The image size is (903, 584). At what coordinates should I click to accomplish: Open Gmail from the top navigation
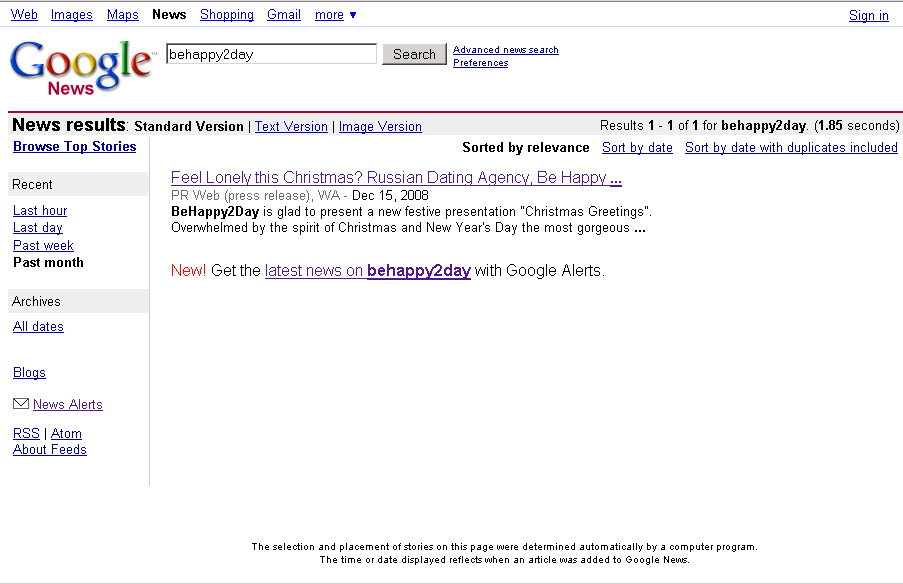pos(284,15)
